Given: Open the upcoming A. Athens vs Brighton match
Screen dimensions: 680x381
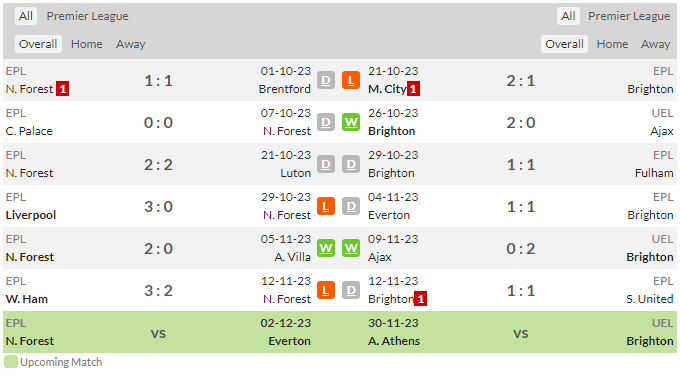Looking at the screenshot, I should [x=521, y=332].
